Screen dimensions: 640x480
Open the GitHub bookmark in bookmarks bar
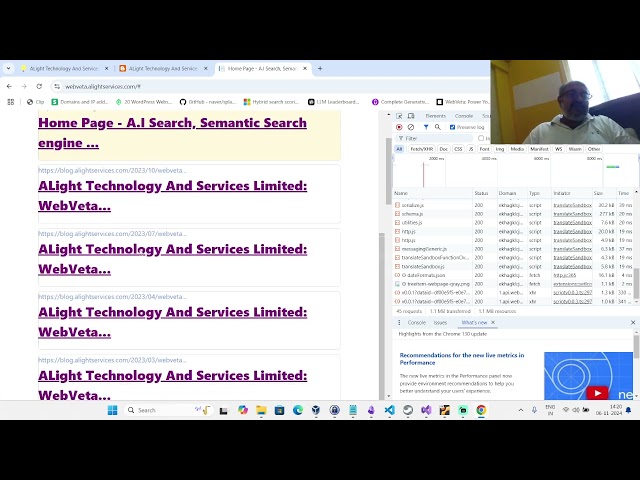[x=208, y=102]
